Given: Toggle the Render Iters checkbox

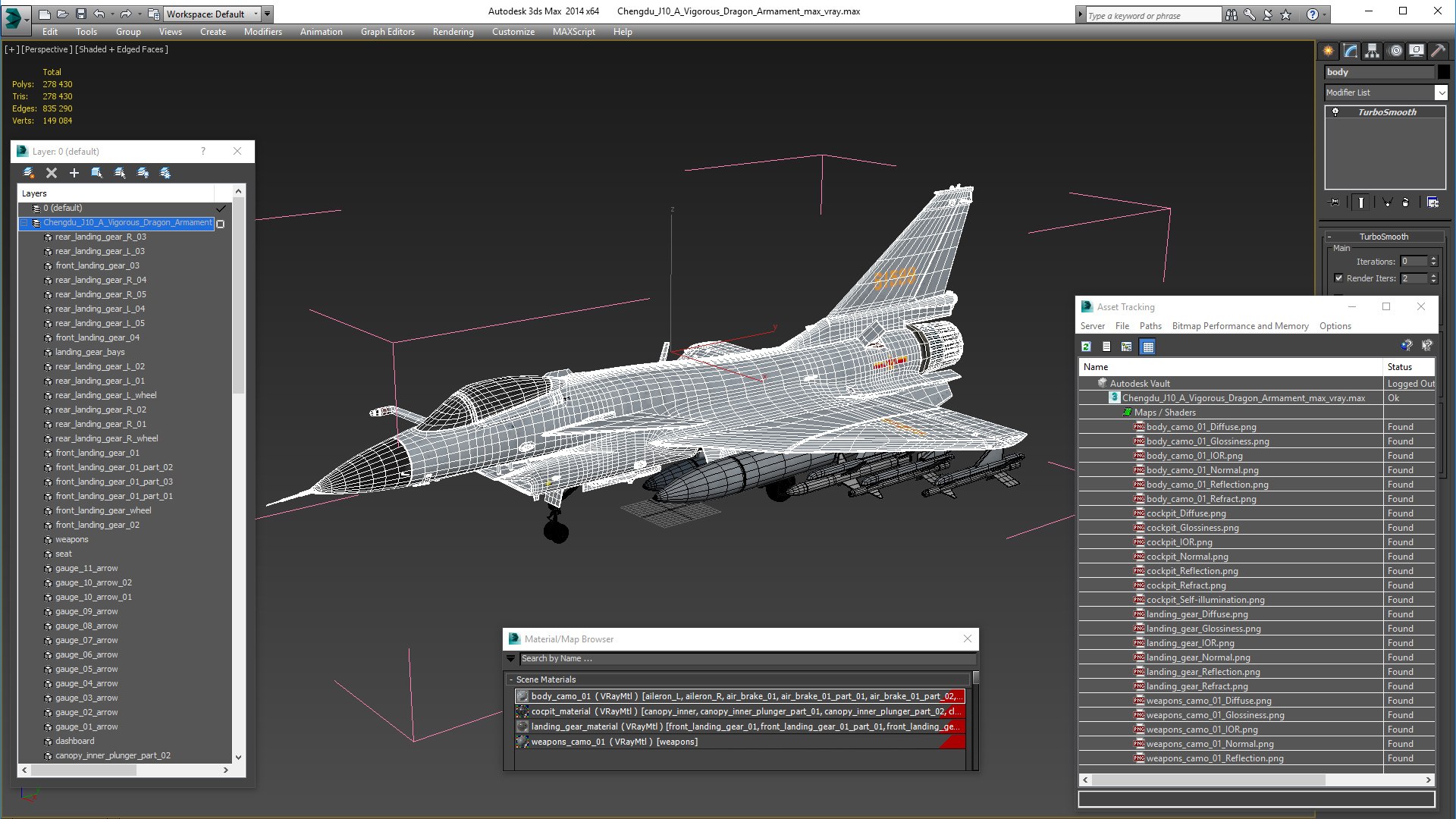Looking at the screenshot, I should (x=1338, y=278).
